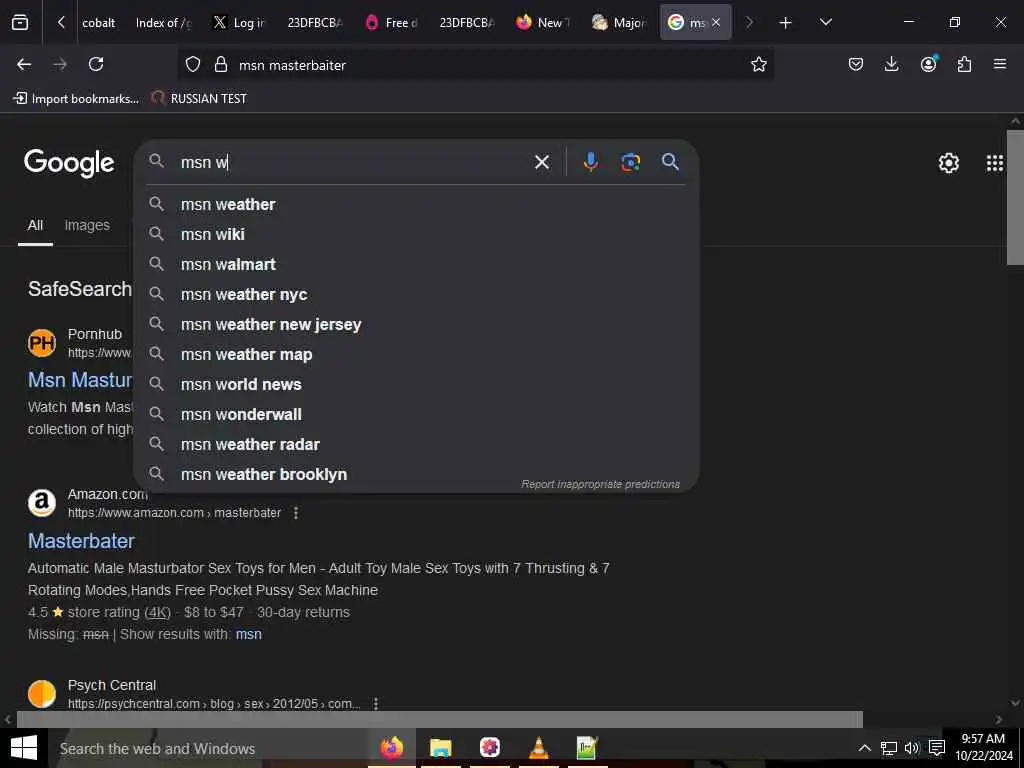Click the Search the web and Windows box

pyautogui.click(x=207, y=748)
